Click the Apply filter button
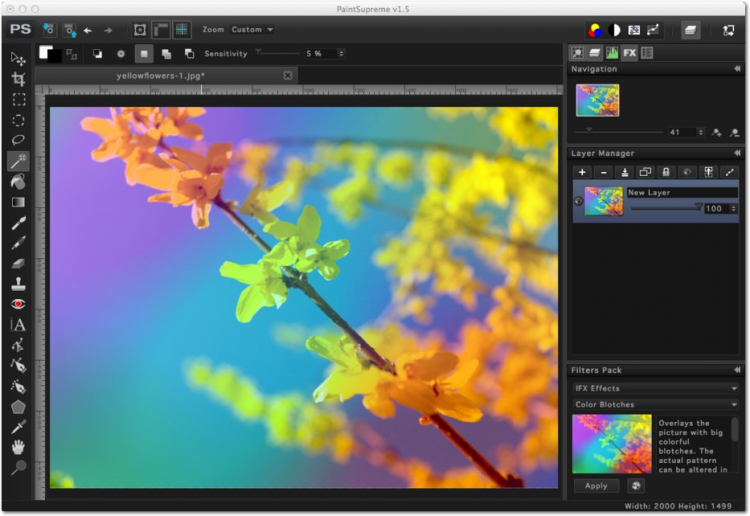The height and width of the screenshot is (516, 750). (x=596, y=486)
